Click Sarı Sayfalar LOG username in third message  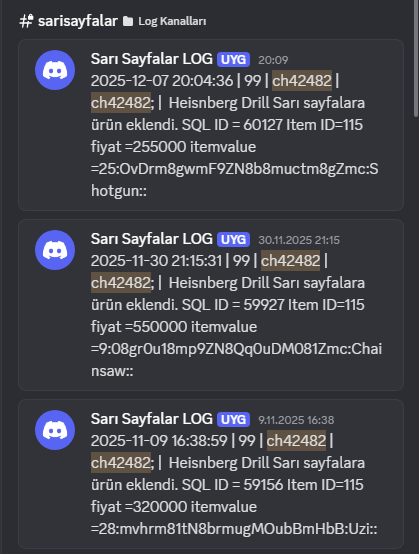[x=152, y=419]
